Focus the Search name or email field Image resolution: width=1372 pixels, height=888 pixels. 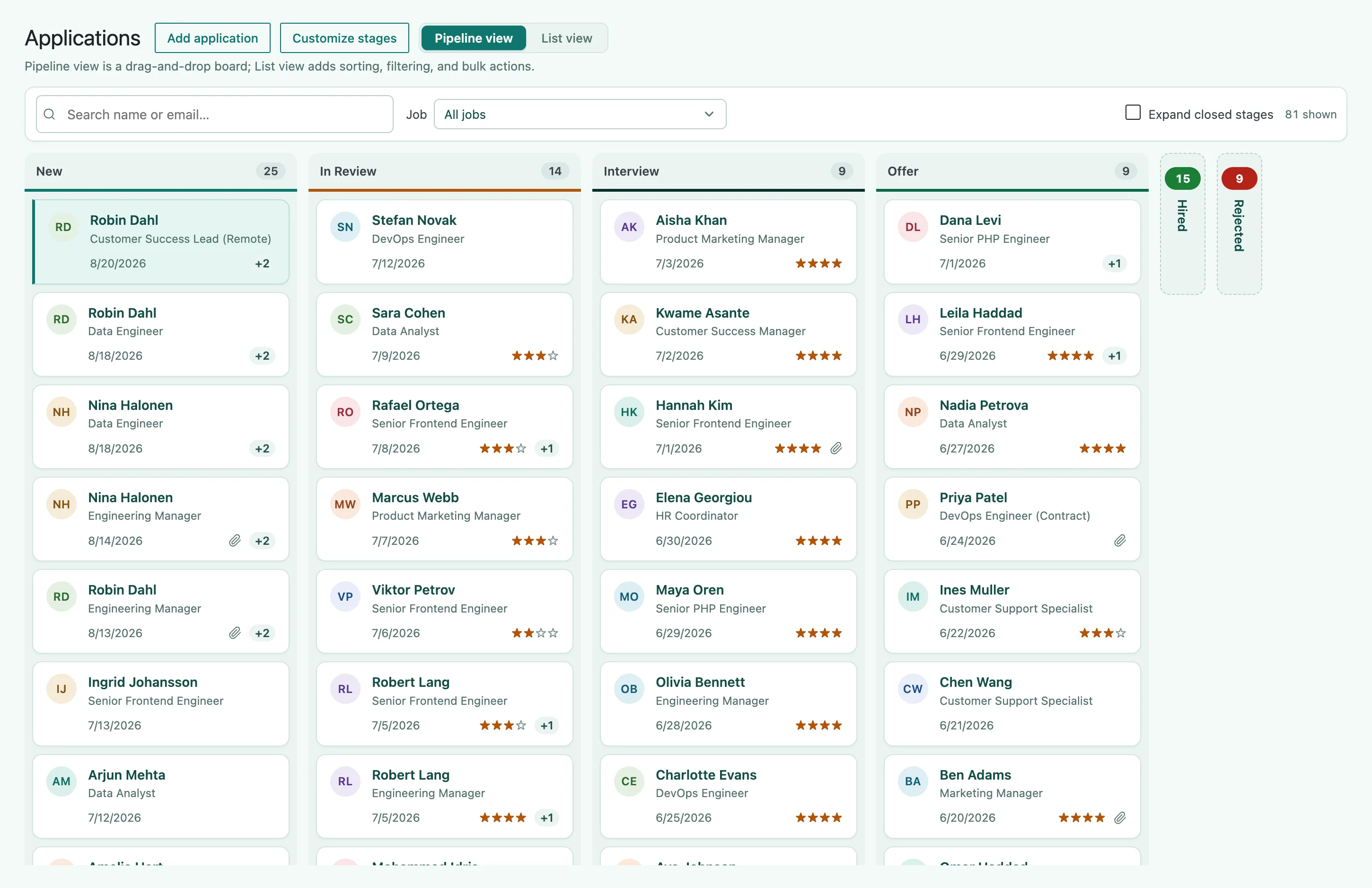(214, 114)
